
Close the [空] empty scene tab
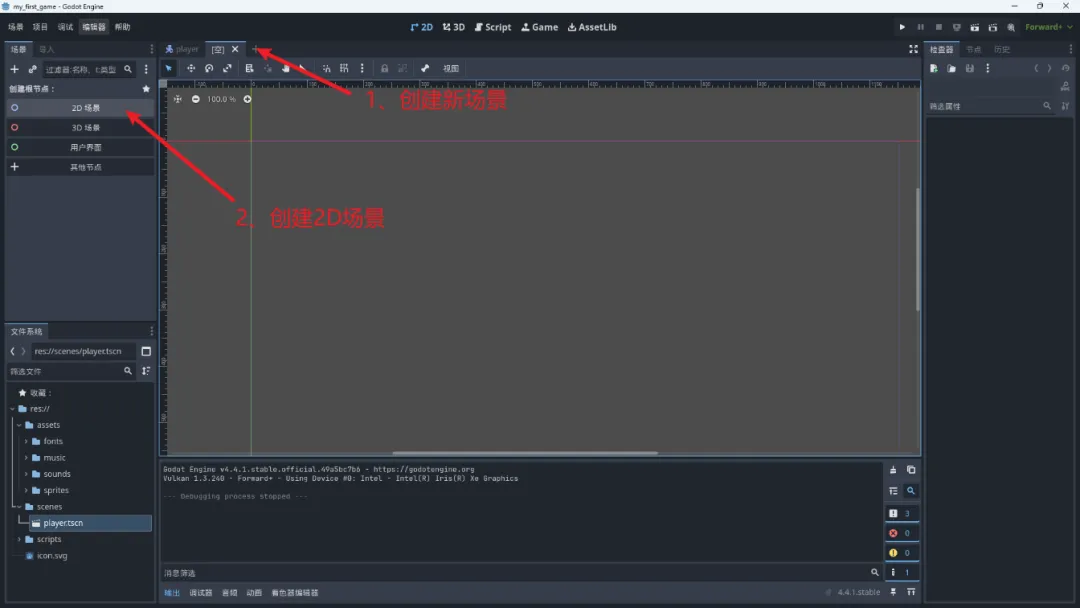coord(235,49)
